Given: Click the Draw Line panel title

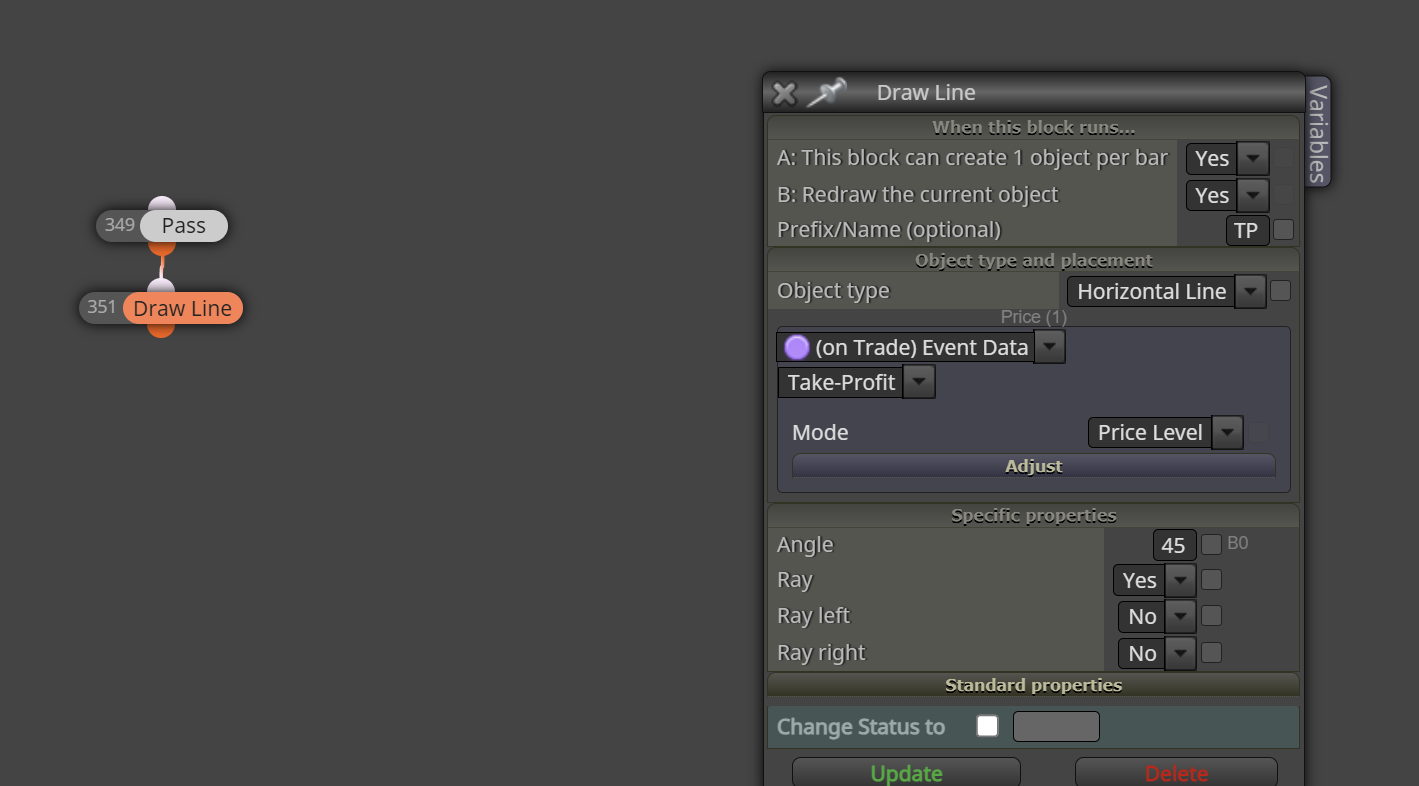Looking at the screenshot, I should [x=926, y=92].
